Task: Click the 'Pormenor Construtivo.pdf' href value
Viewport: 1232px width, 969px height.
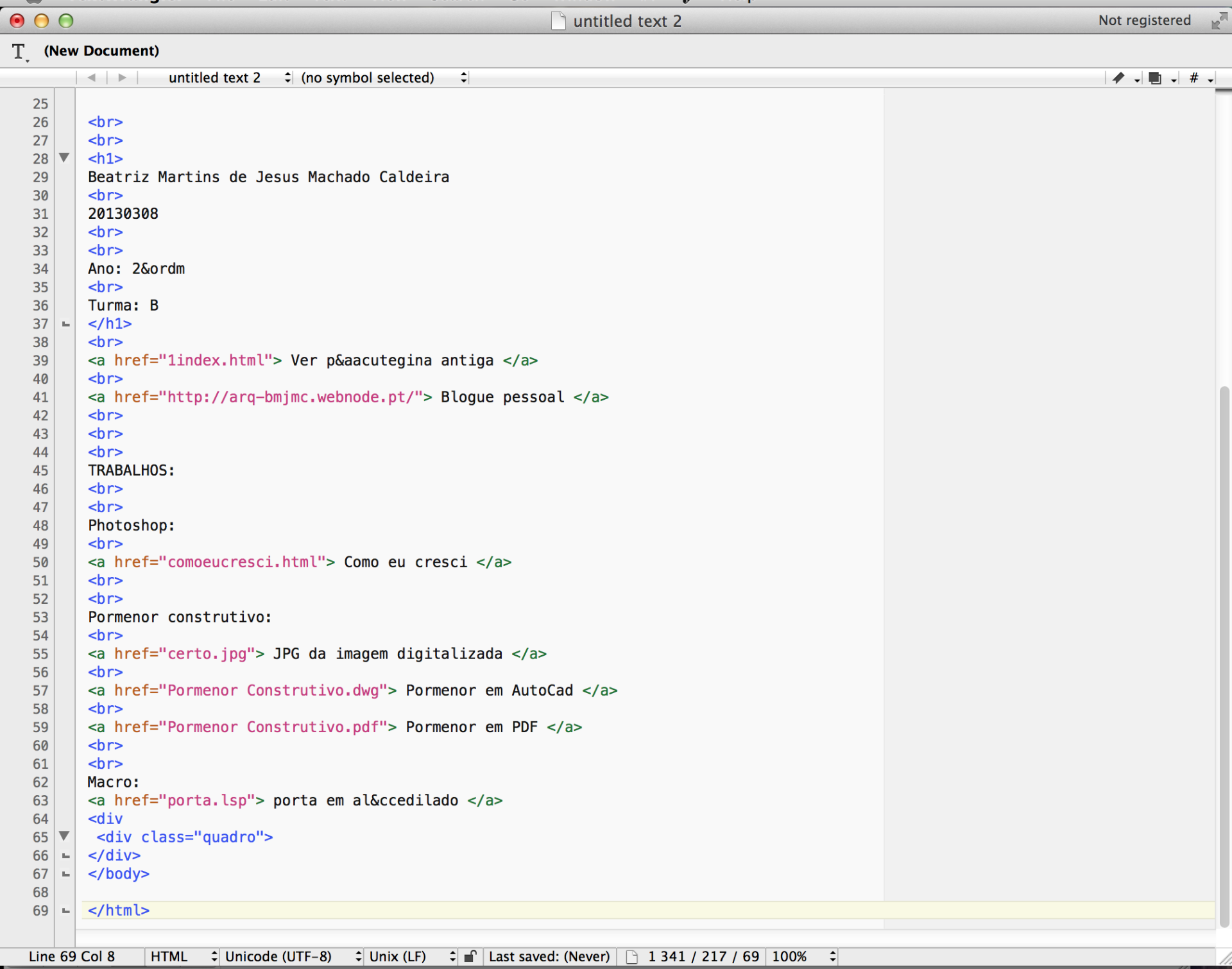Action: click(x=273, y=727)
